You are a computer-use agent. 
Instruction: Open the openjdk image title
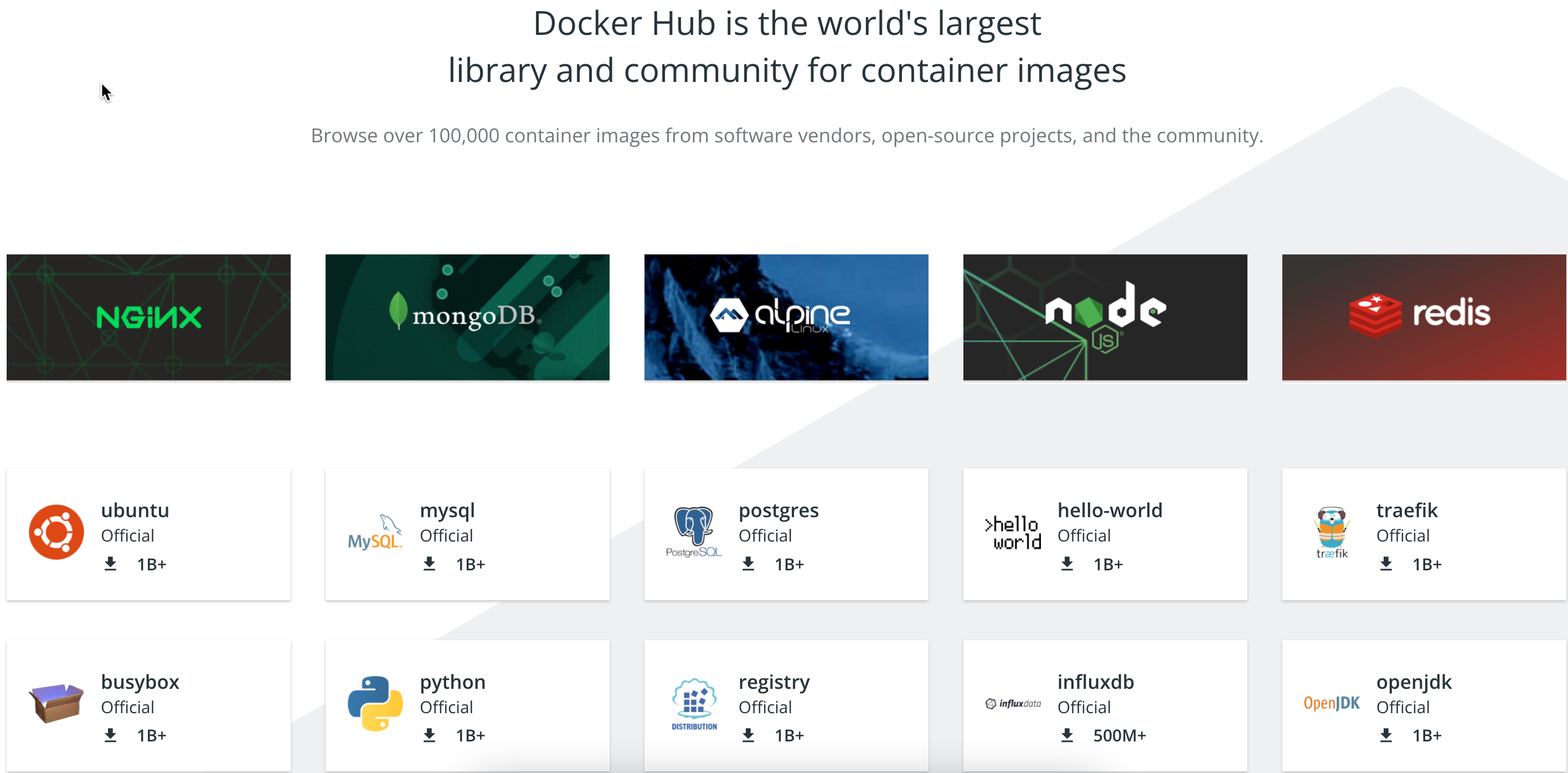coord(1414,682)
